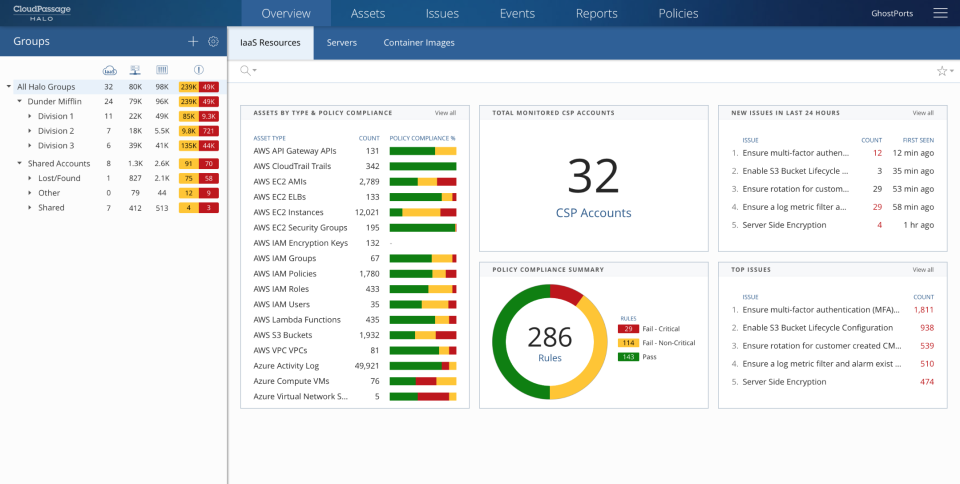Screen dimensions: 960x484
Task: Expand the Shared group
Action: pyautogui.click(x=30, y=207)
